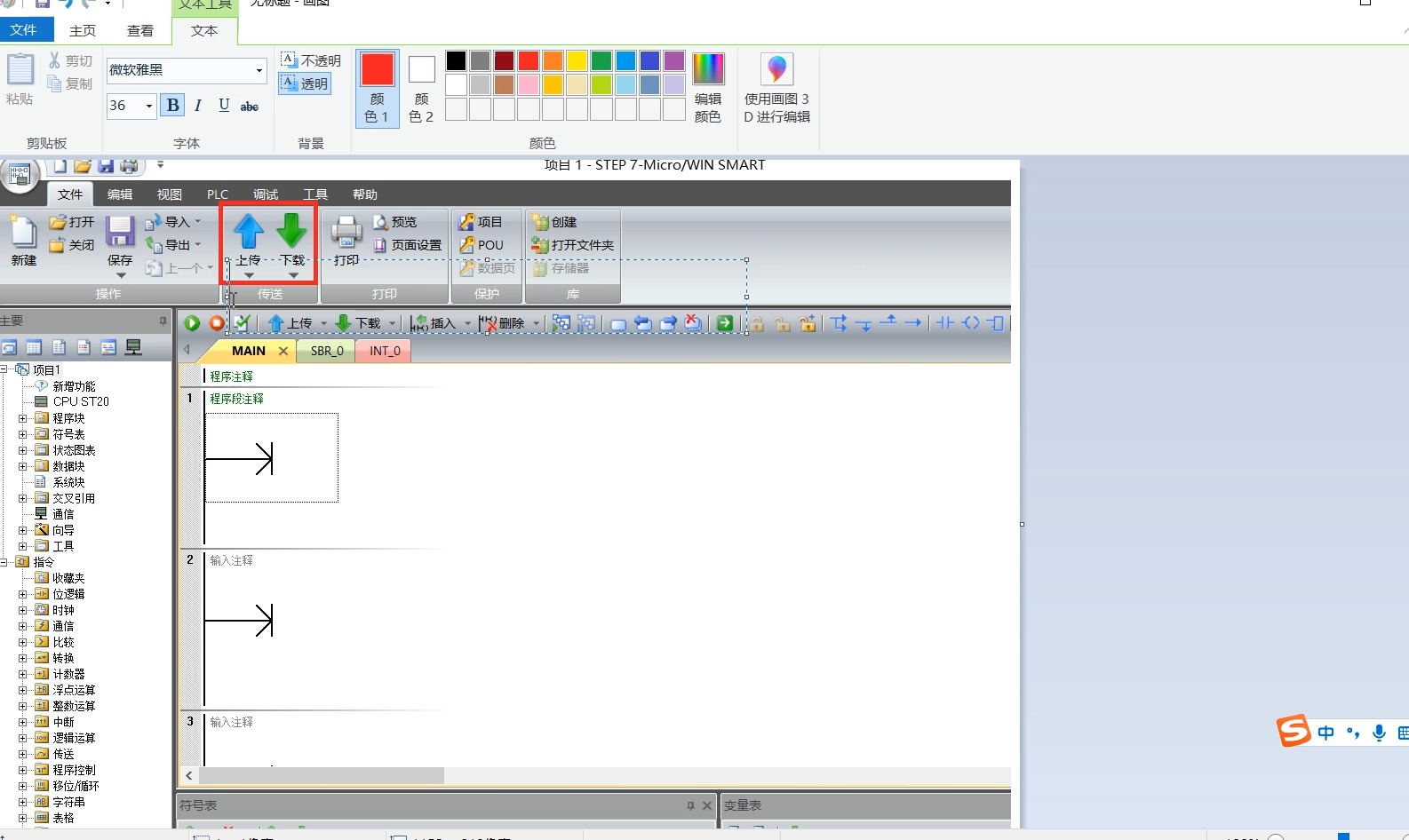
Task: Expand the 计数器 instruction folder
Action: (x=23, y=674)
